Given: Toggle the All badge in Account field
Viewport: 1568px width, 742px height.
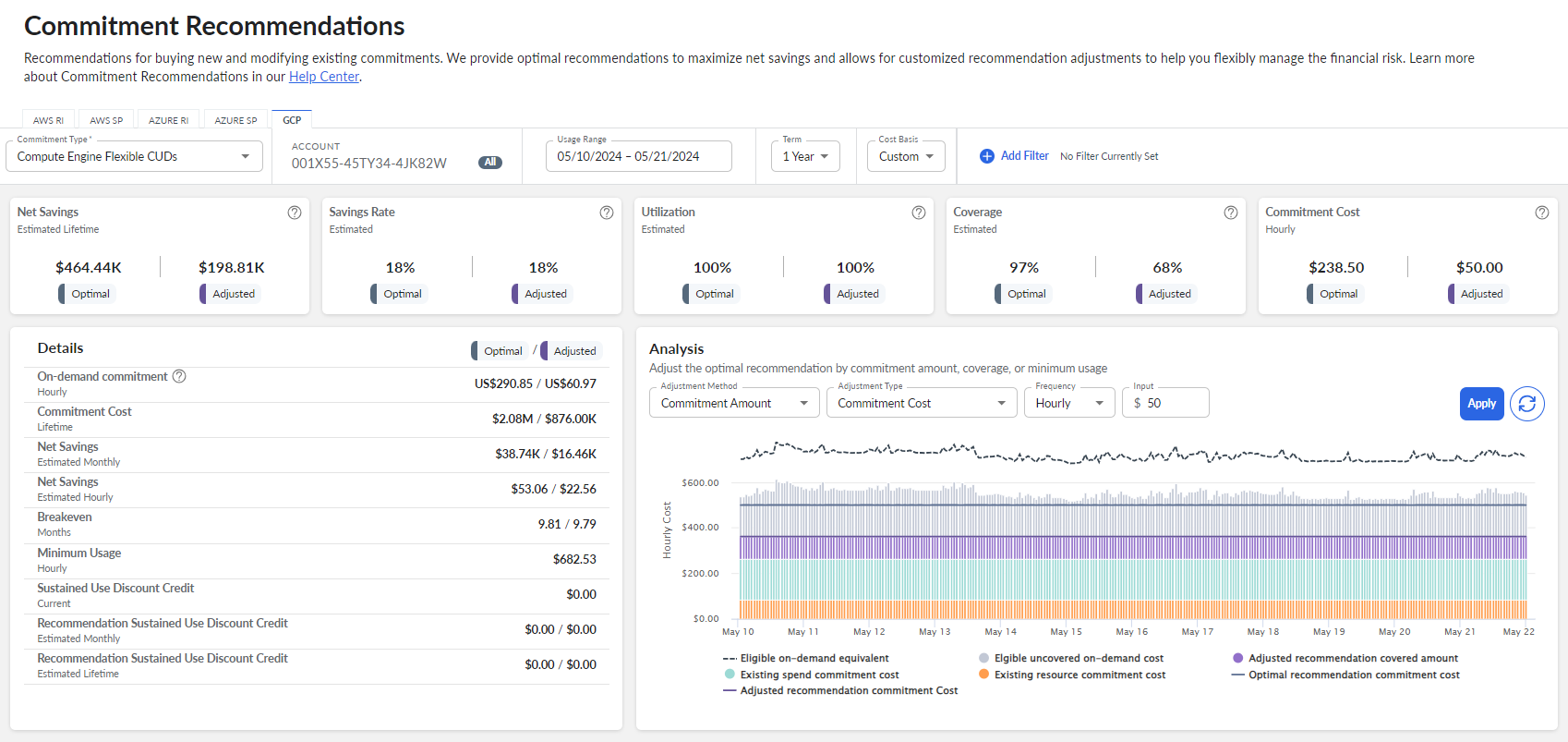Looking at the screenshot, I should click(490, 163).
